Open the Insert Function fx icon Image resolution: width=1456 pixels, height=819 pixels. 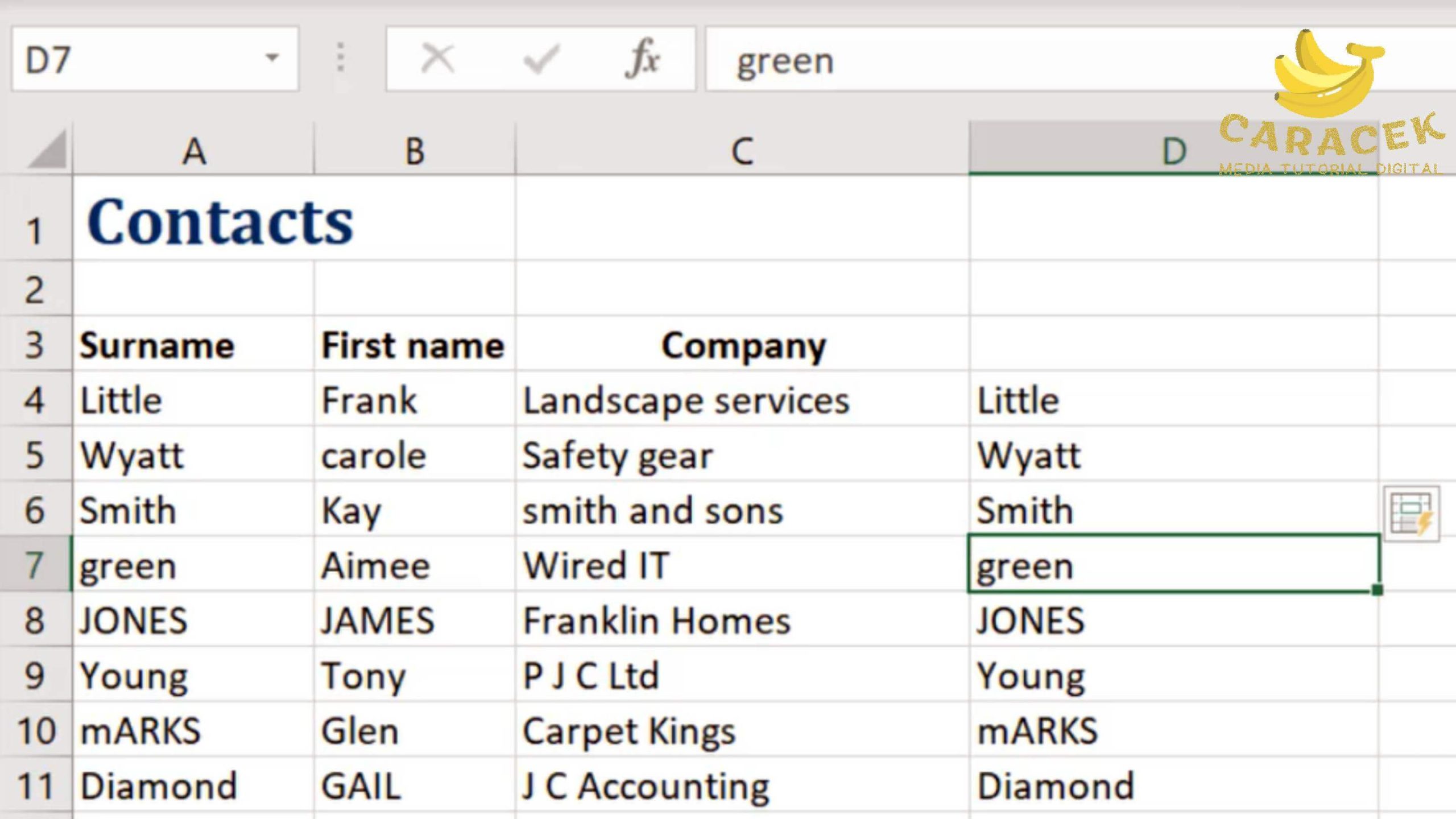pos(643,59)
